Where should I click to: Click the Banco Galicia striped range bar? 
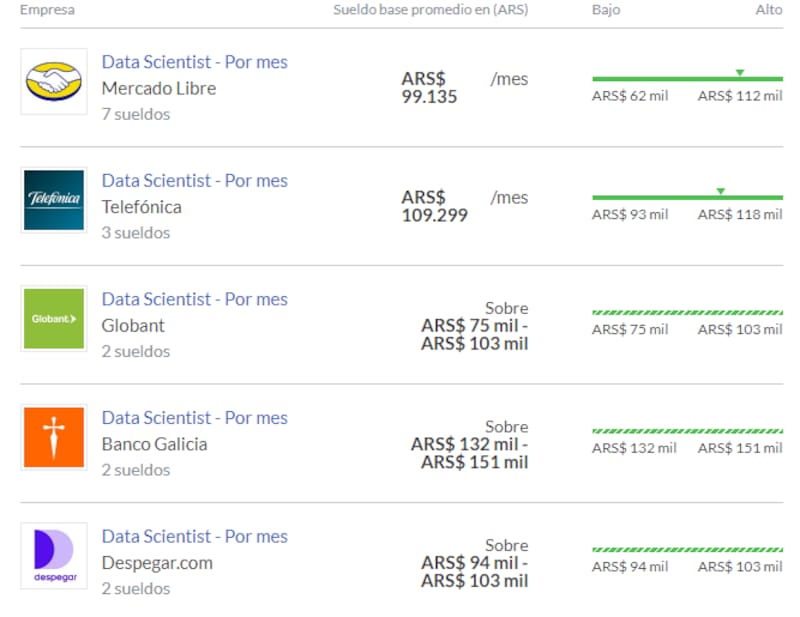click(x=687, y=431)
